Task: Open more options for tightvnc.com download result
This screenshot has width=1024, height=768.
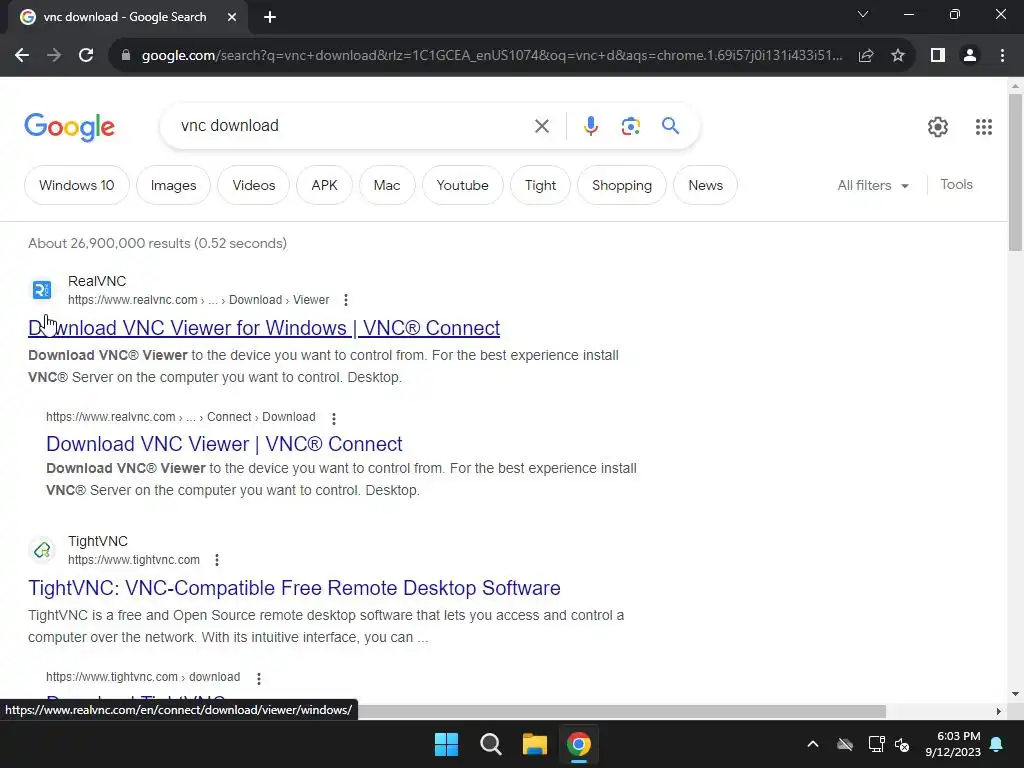Action: pos(259,679)
